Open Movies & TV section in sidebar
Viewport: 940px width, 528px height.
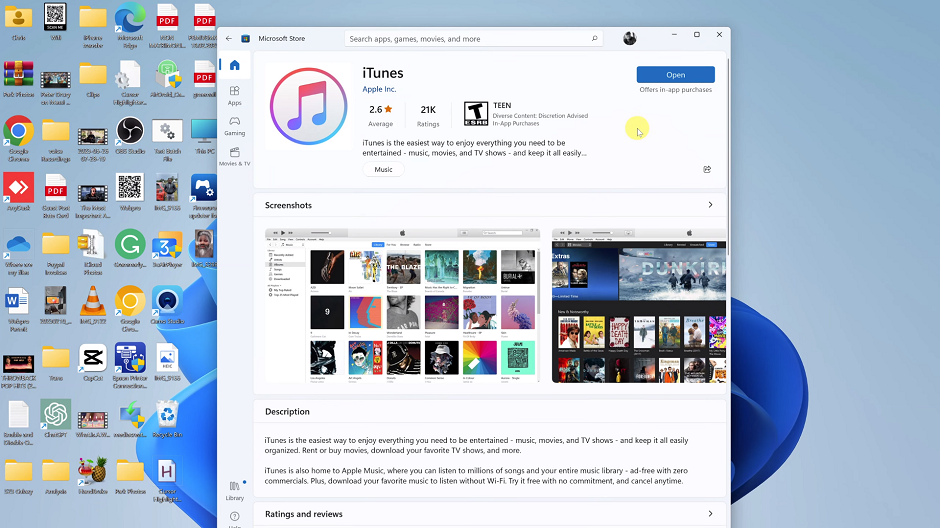click(x=234, y=155)
